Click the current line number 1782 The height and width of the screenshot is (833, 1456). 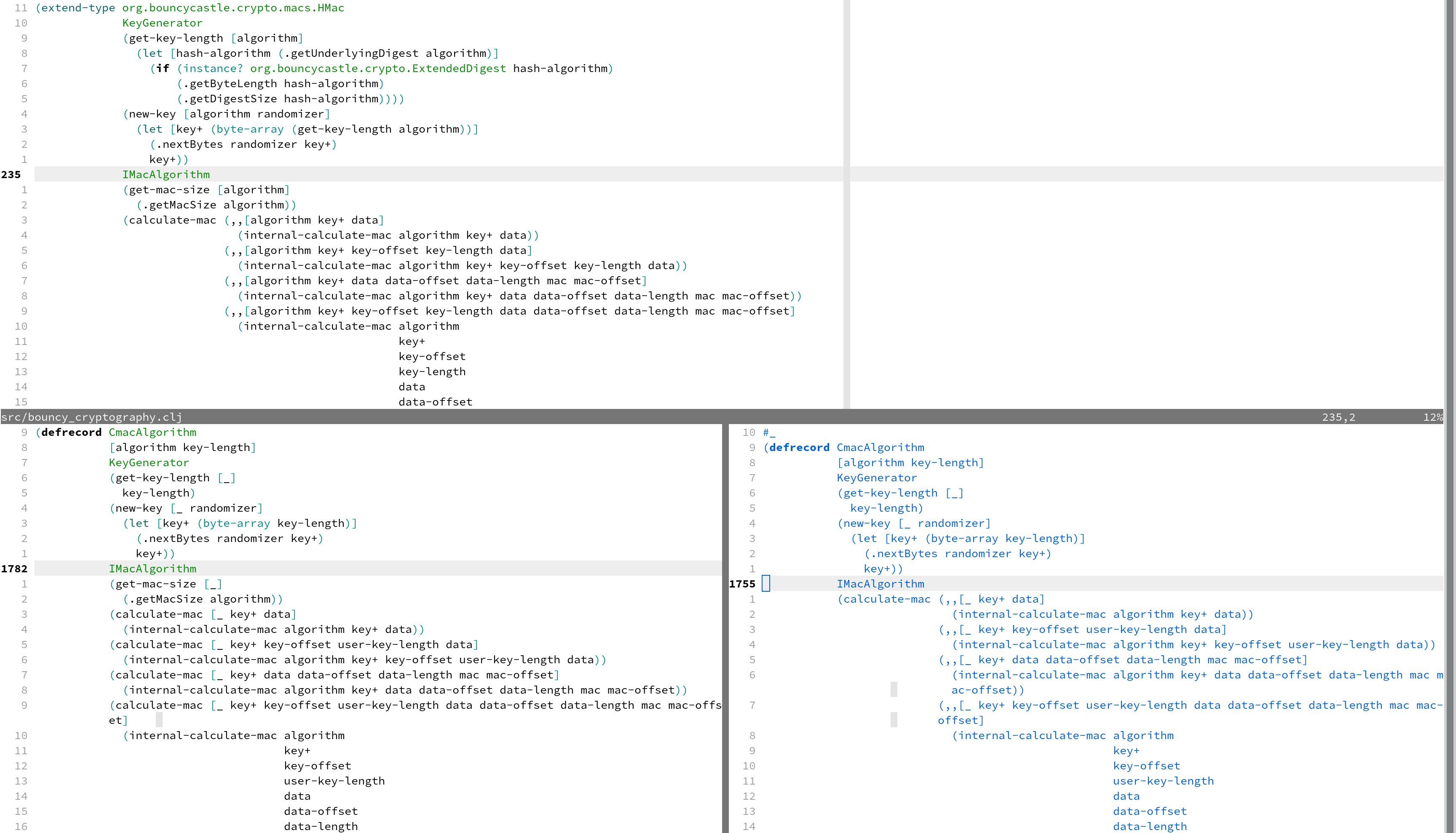(14, 569)
